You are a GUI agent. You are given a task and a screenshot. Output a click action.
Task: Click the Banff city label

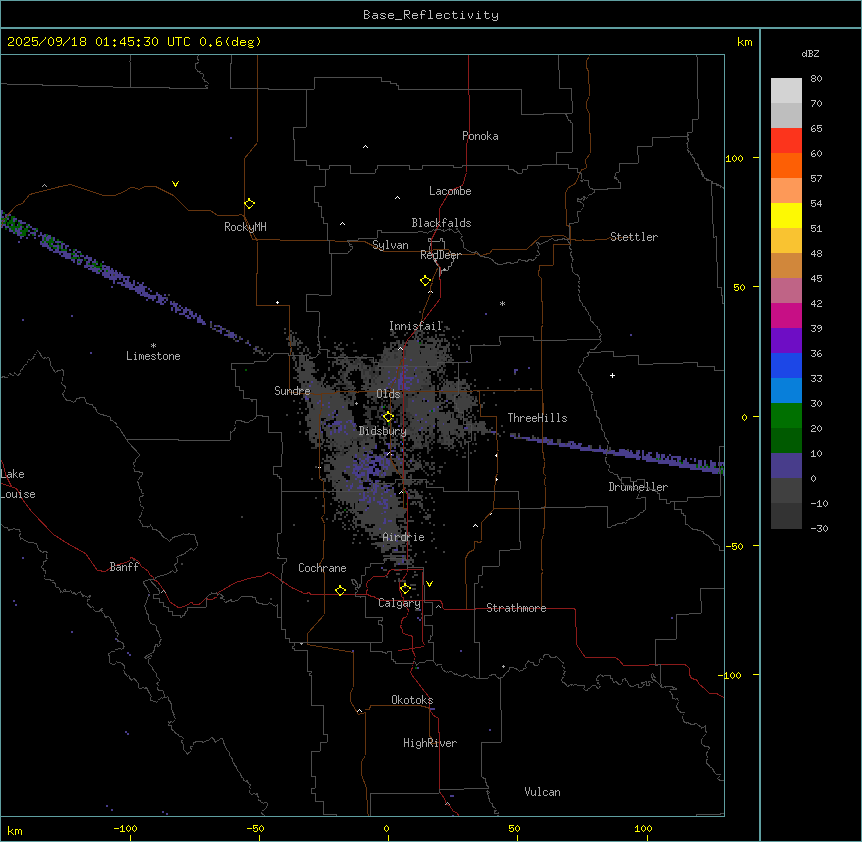coord(124,567)
